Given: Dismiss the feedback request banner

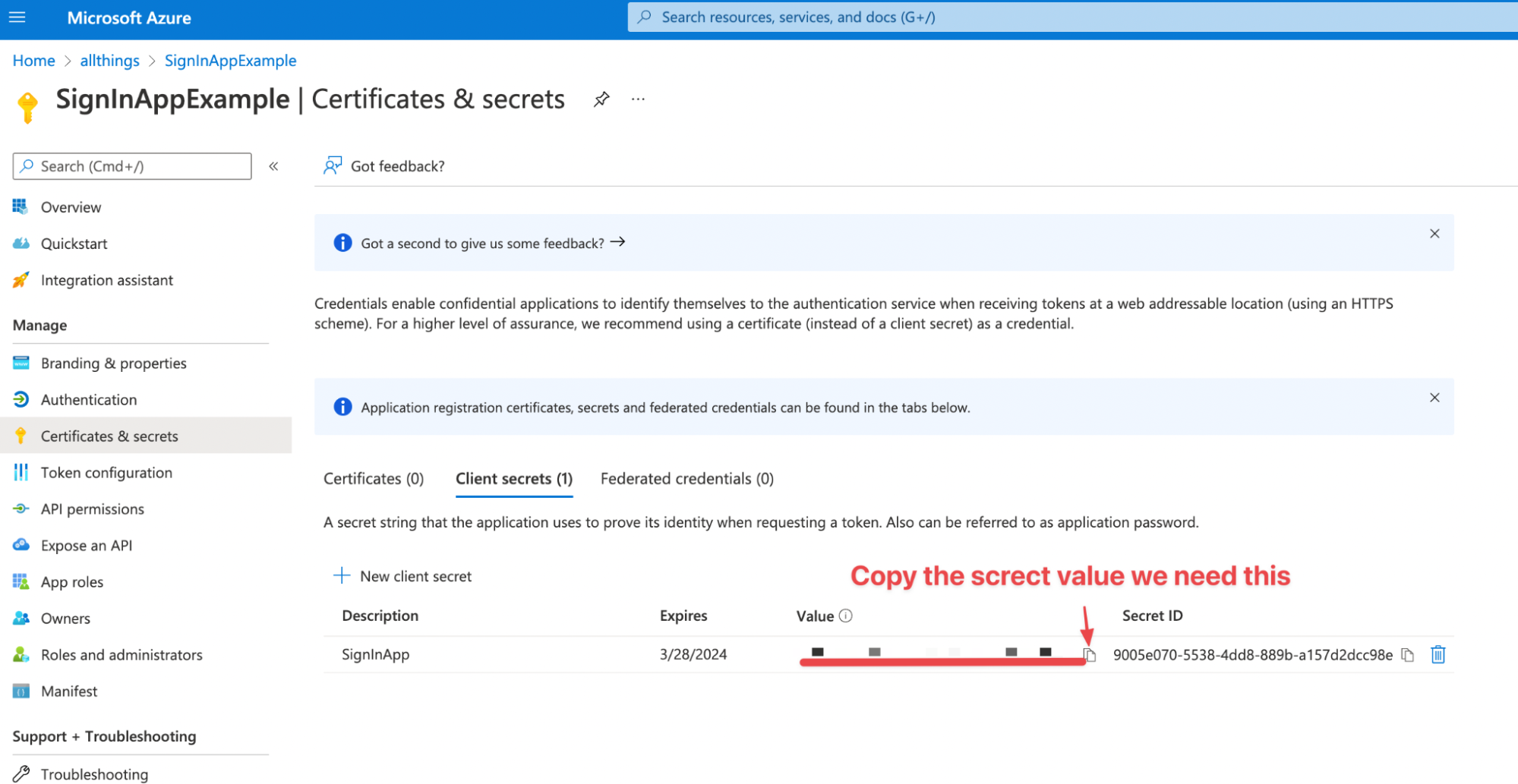Looking at the screenshot, I should pyautogui.click(x=1434, y=234).
